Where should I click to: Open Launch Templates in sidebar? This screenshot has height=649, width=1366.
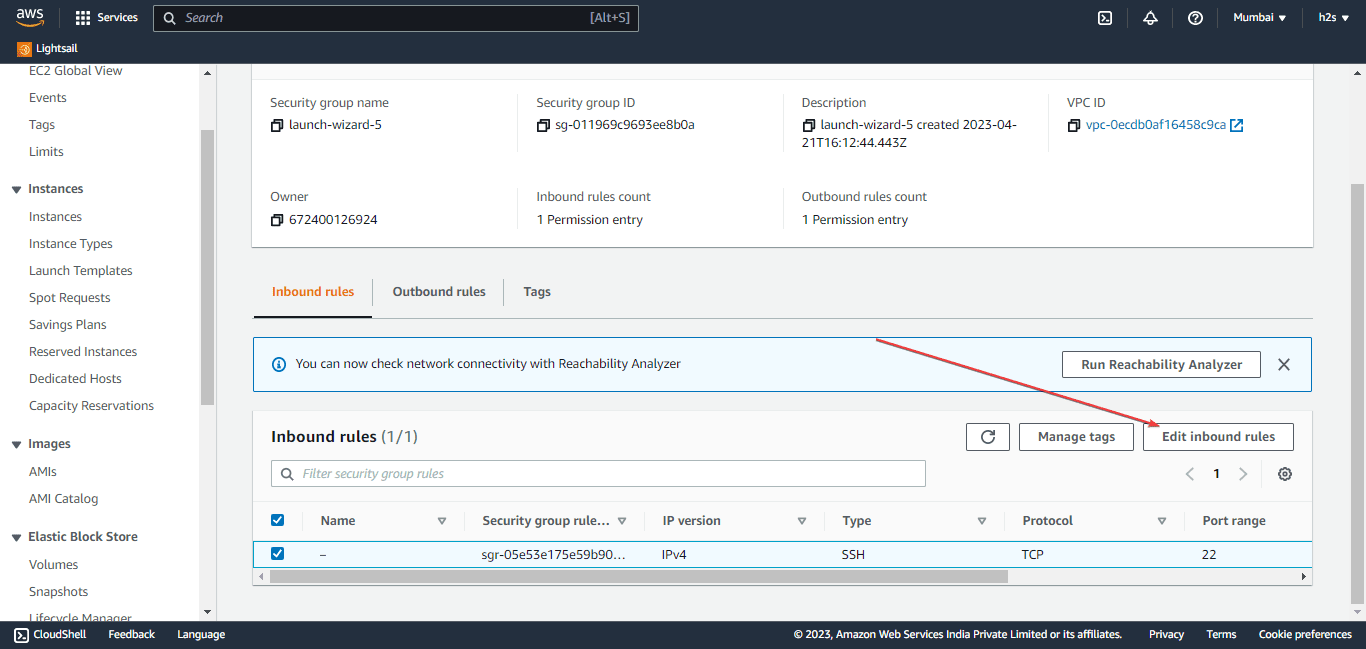pyautogui.click(x=81, y=271)
